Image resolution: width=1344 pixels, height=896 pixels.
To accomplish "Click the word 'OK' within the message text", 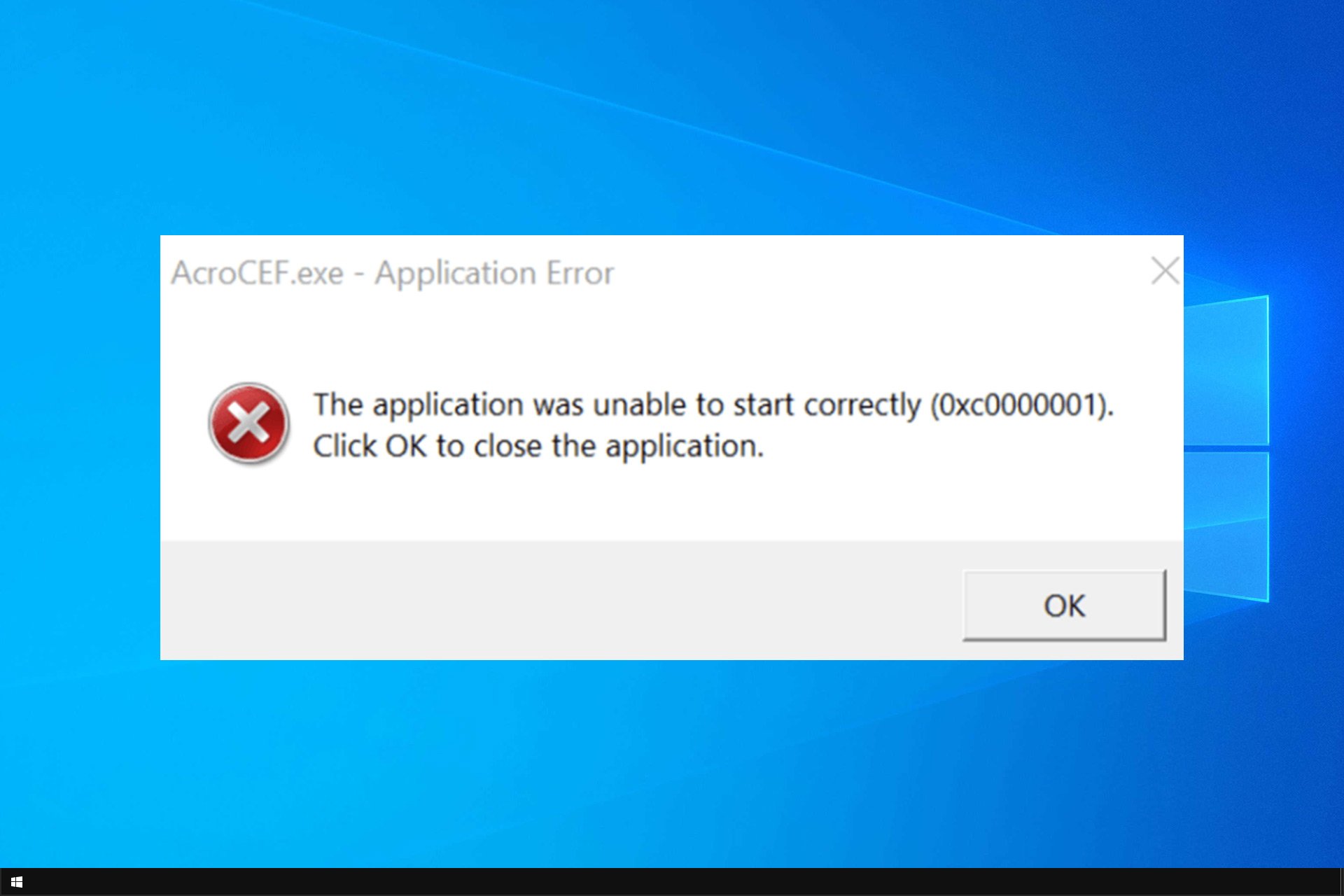I will (x=406, y=446).
